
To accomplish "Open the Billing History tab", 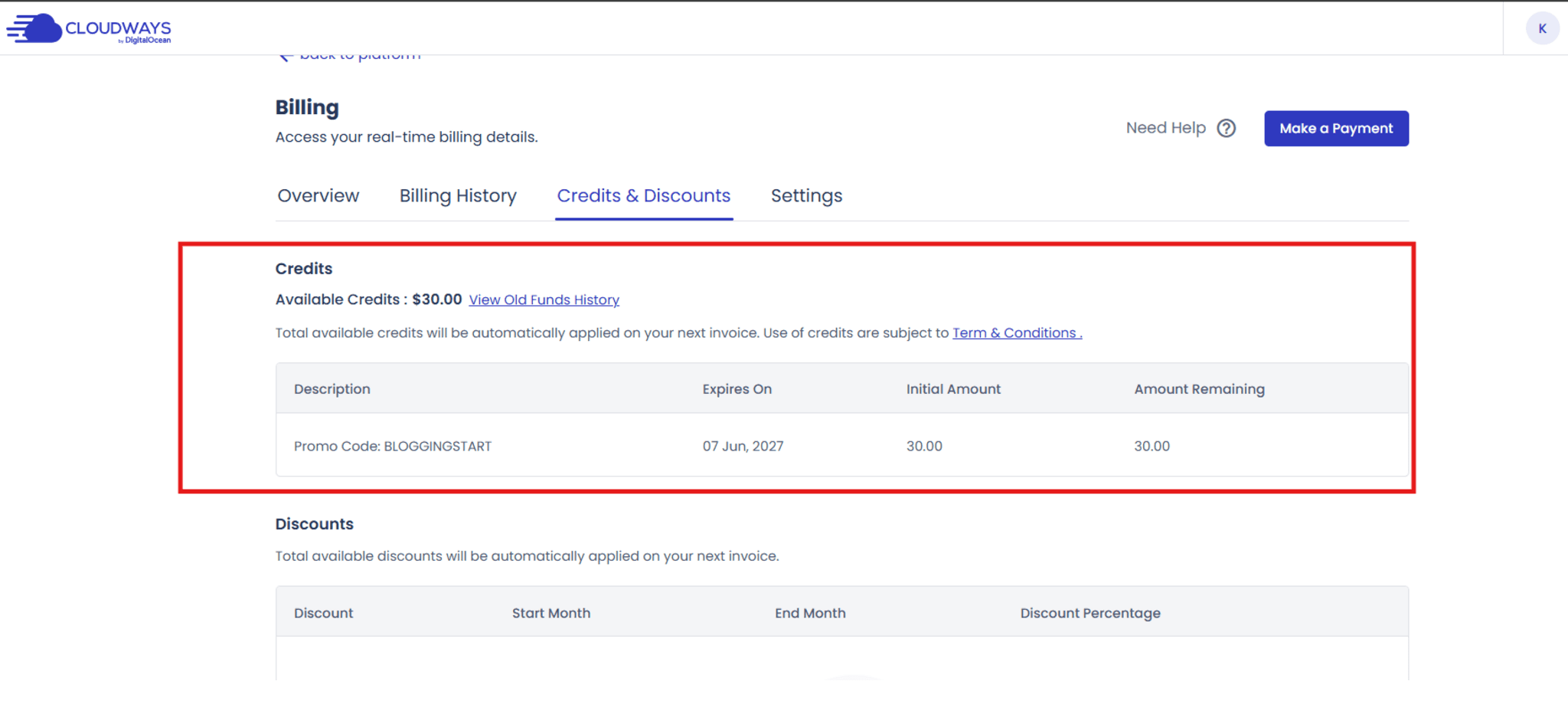I will pyautogui.click(x=458, y=196).
